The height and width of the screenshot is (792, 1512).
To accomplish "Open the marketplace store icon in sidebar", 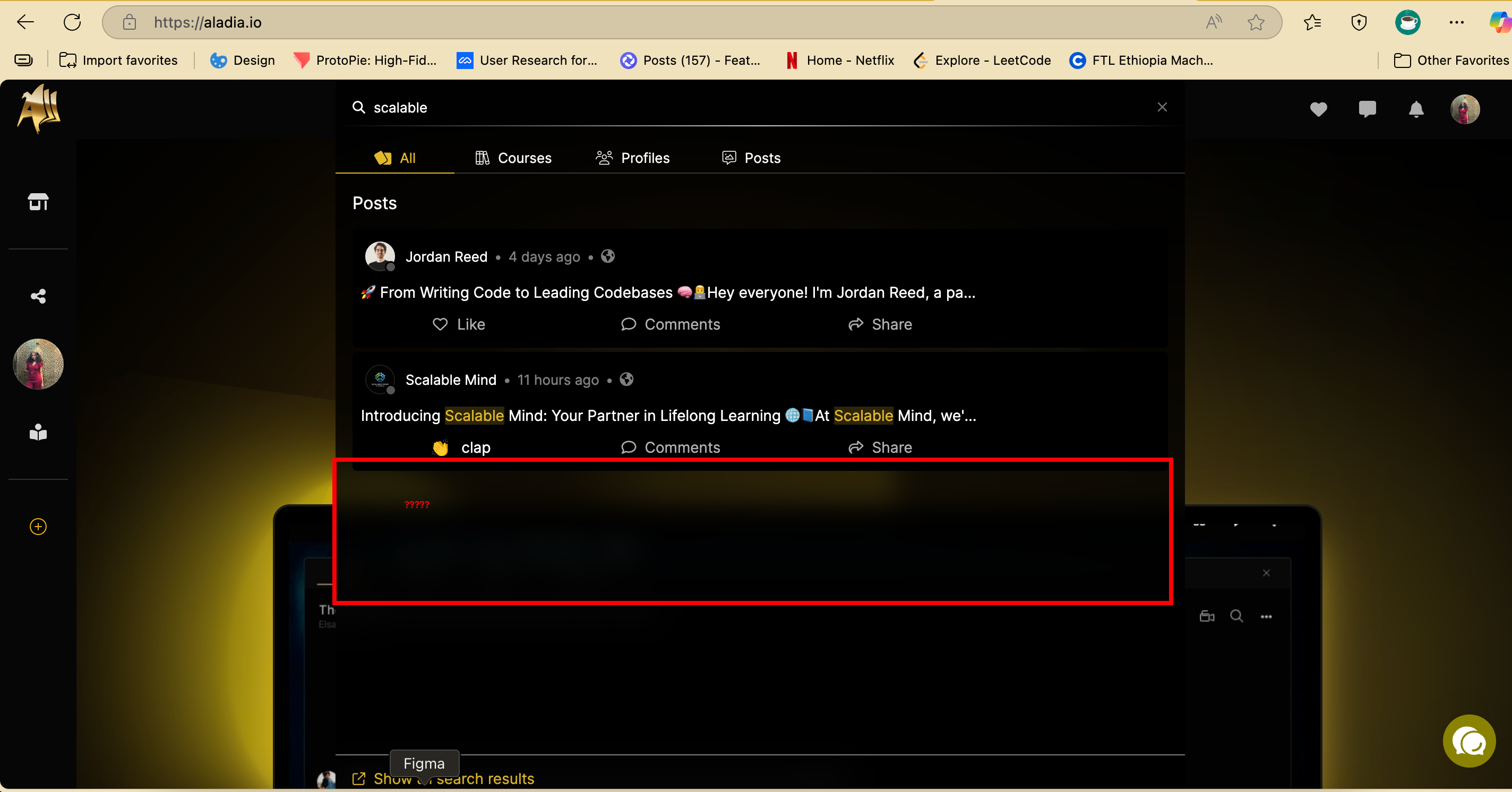I will (38, 202).
